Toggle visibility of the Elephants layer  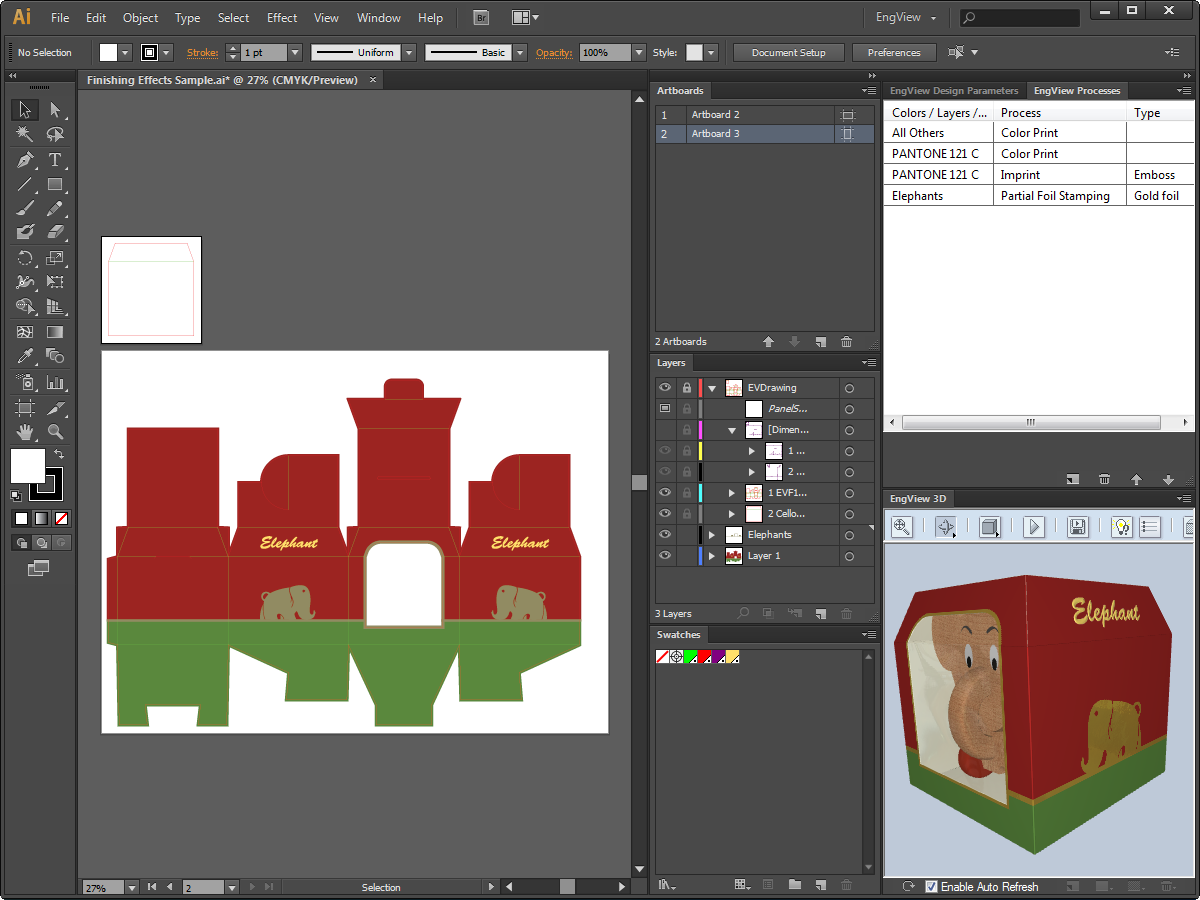click(665, 534)
